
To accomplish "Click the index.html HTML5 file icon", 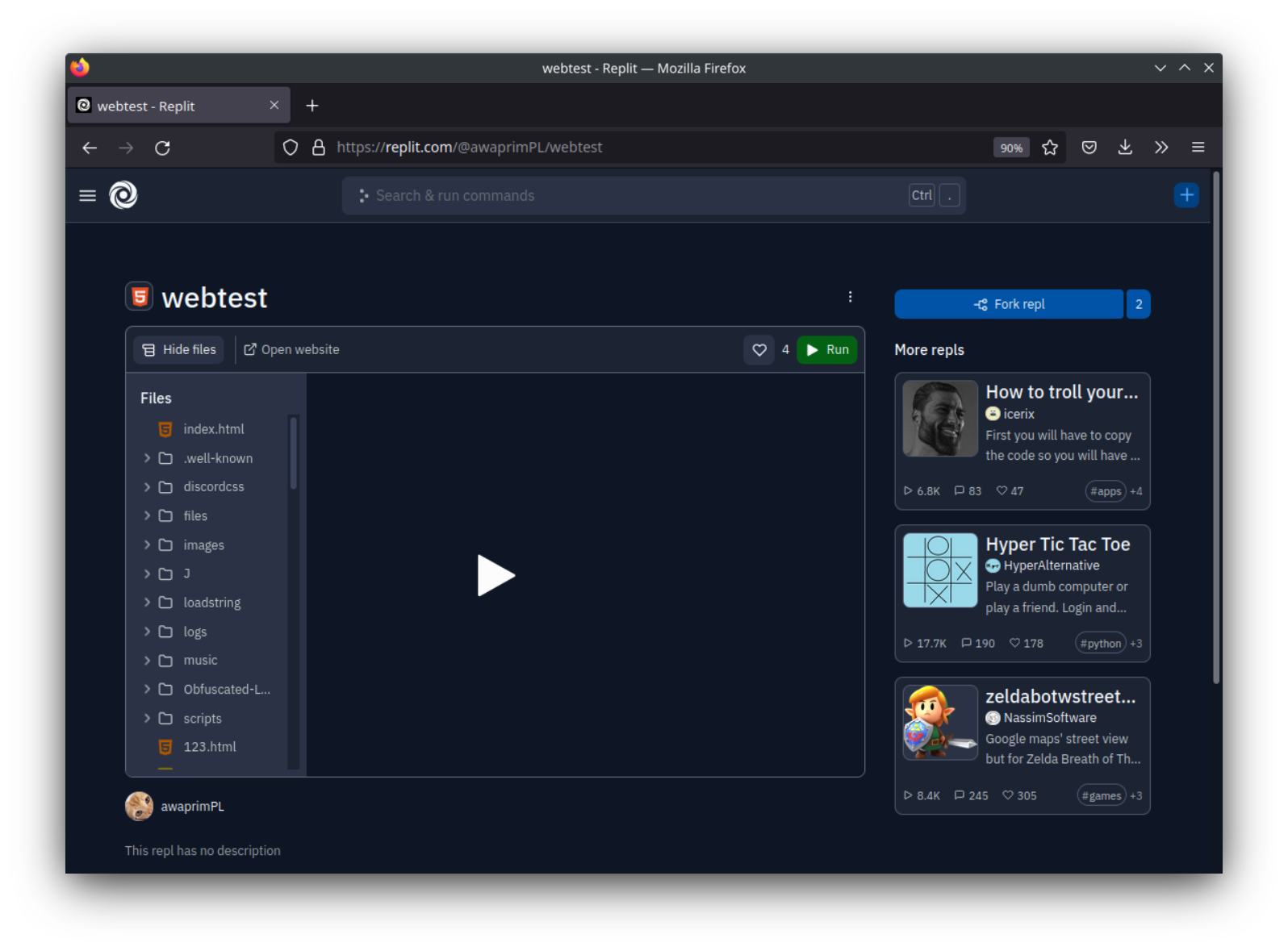I will click(165, 429).
